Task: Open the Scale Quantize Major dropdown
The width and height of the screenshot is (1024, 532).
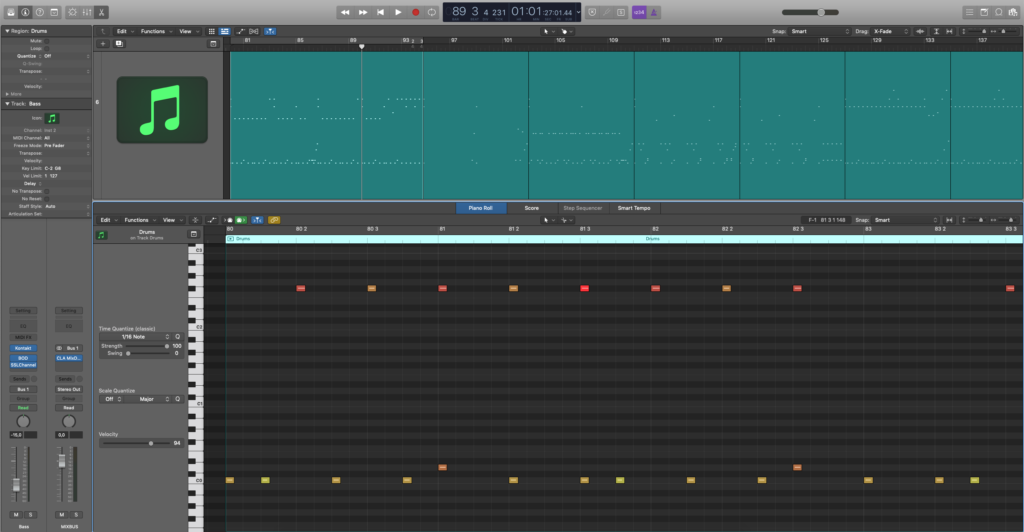Action: click(x=148, y=399)
